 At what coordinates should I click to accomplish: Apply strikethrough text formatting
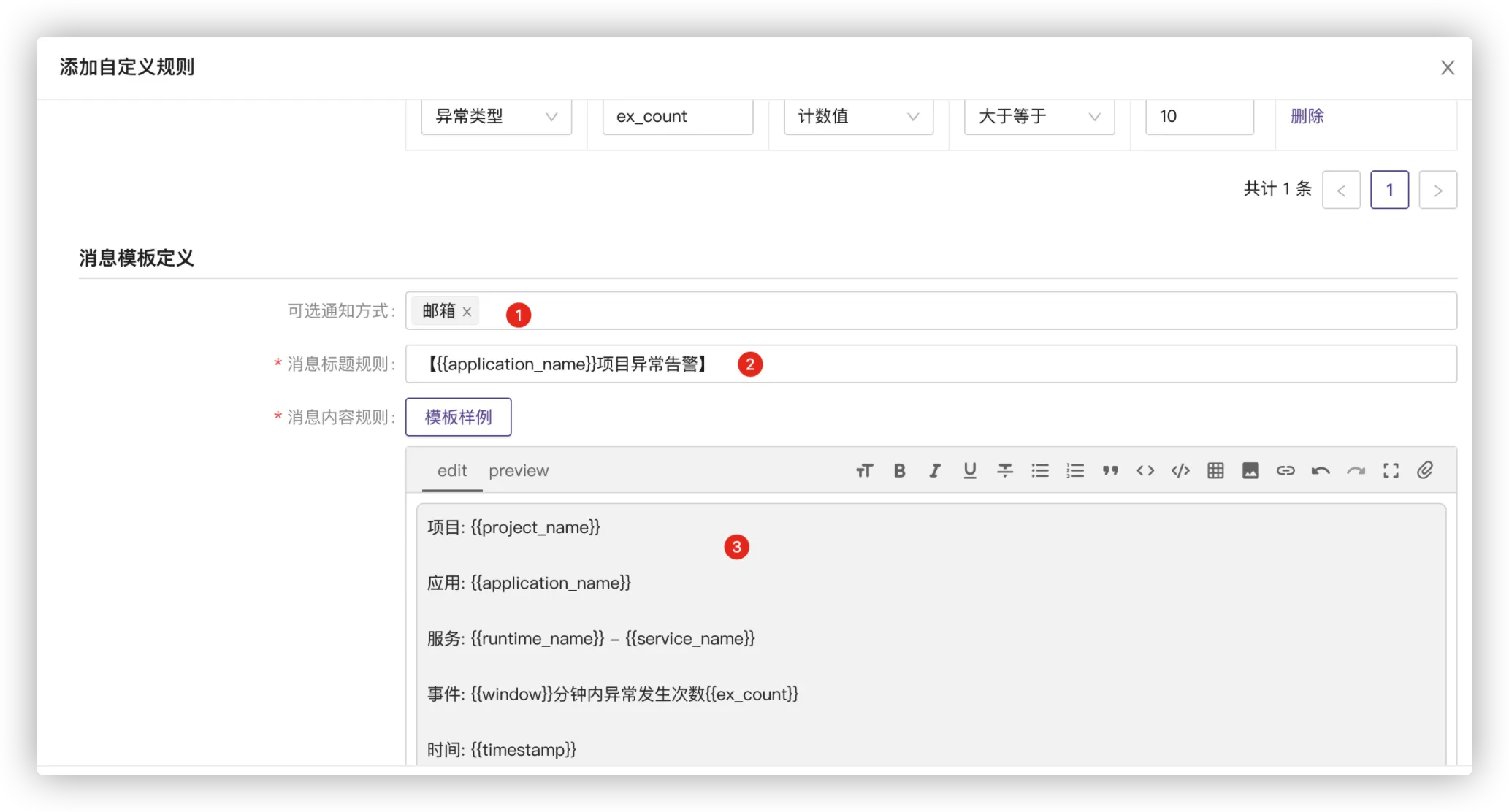tap(1004, 471)
